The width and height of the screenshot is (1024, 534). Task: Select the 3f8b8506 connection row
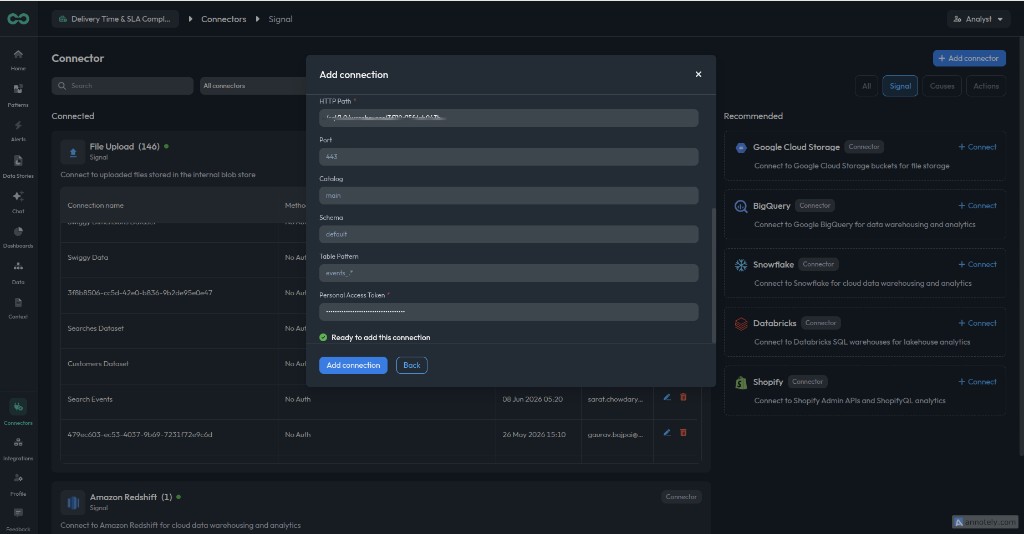click(140, 292)
